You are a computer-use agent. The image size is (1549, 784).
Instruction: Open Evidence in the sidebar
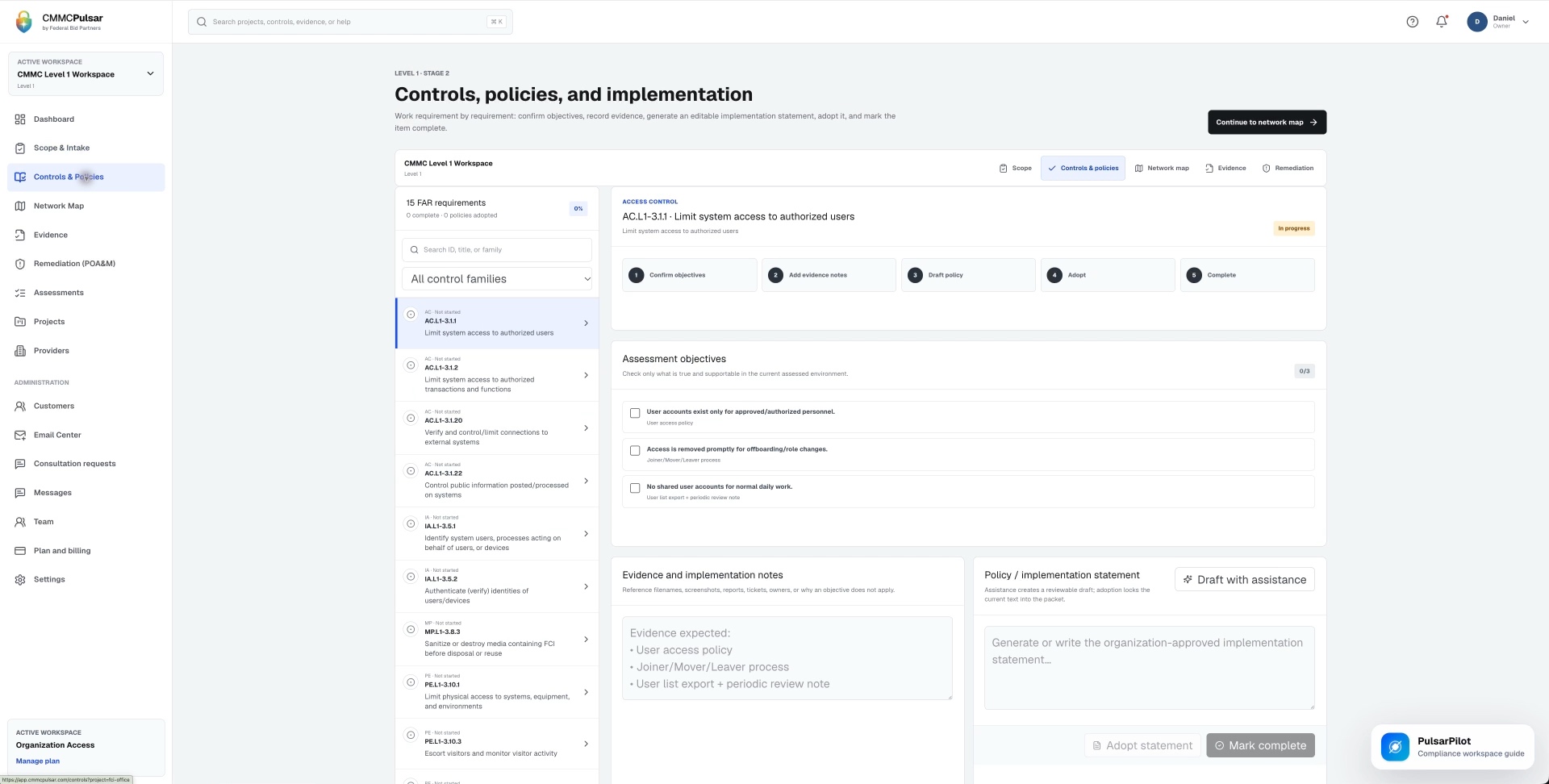(x=86, y=236)
